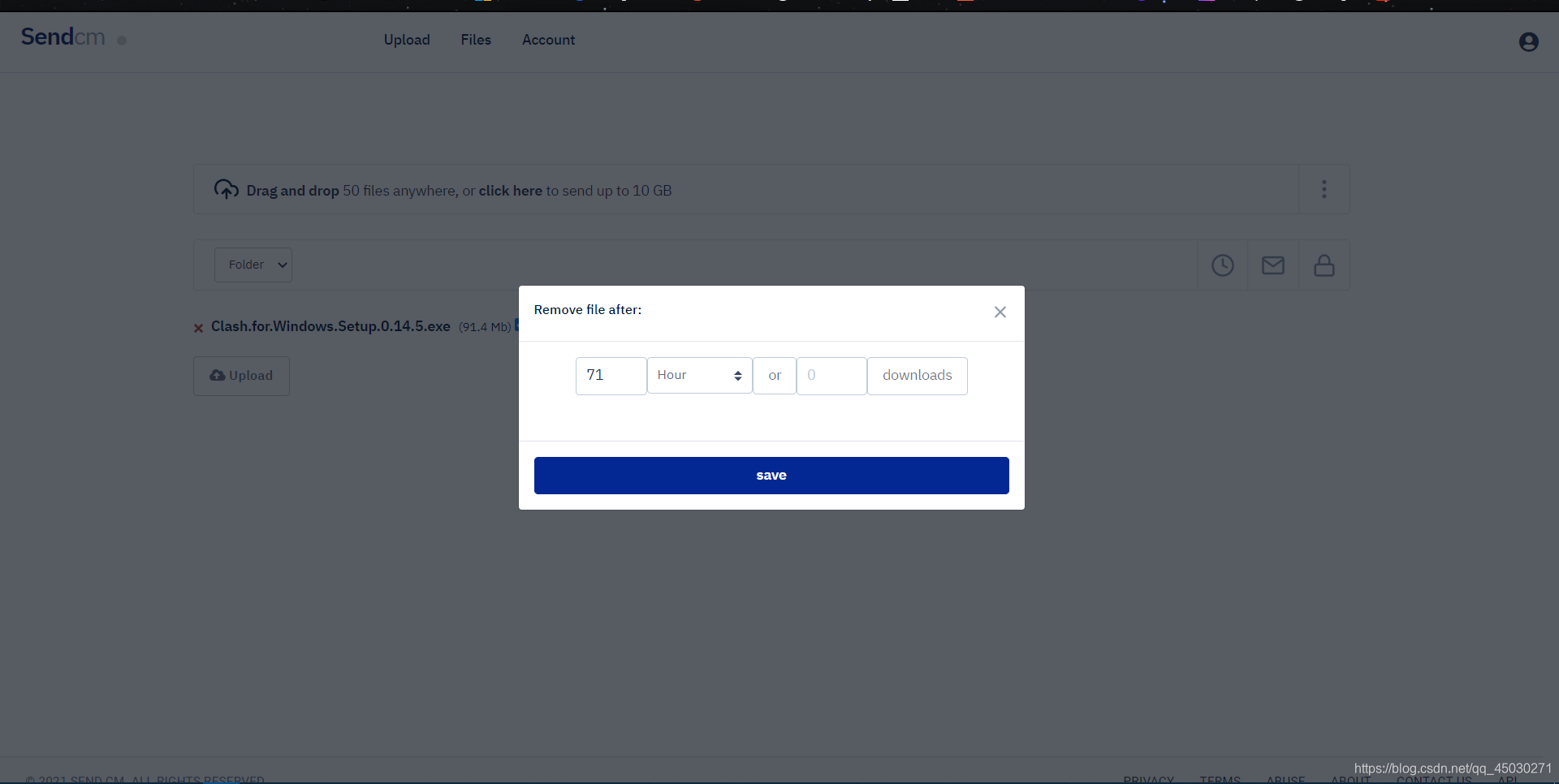Close the Remove file after dialog
Screen dimensions: 1559x784
tap(1000, 312)
